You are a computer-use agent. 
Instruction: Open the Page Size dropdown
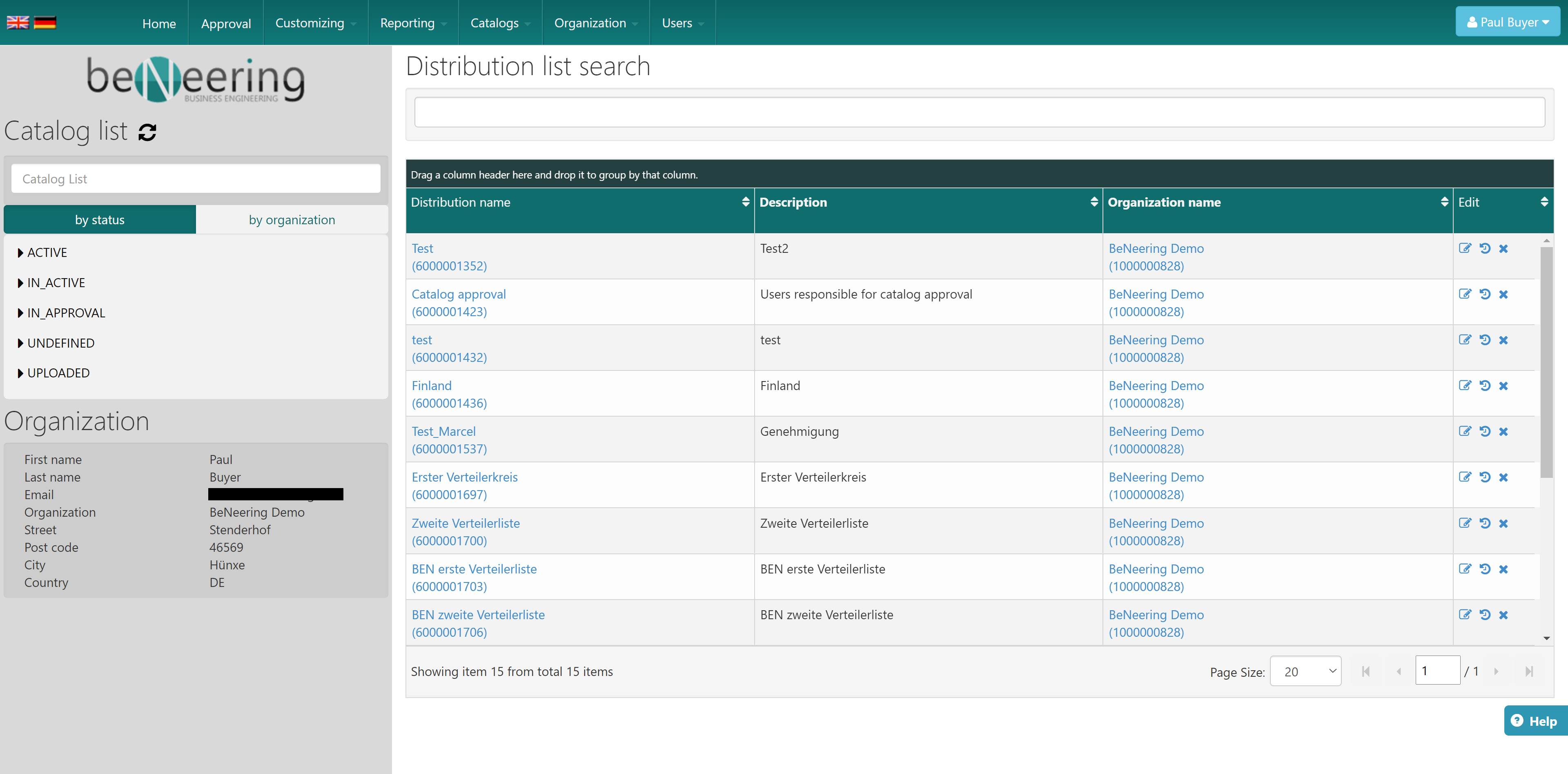pos(1305,671)
